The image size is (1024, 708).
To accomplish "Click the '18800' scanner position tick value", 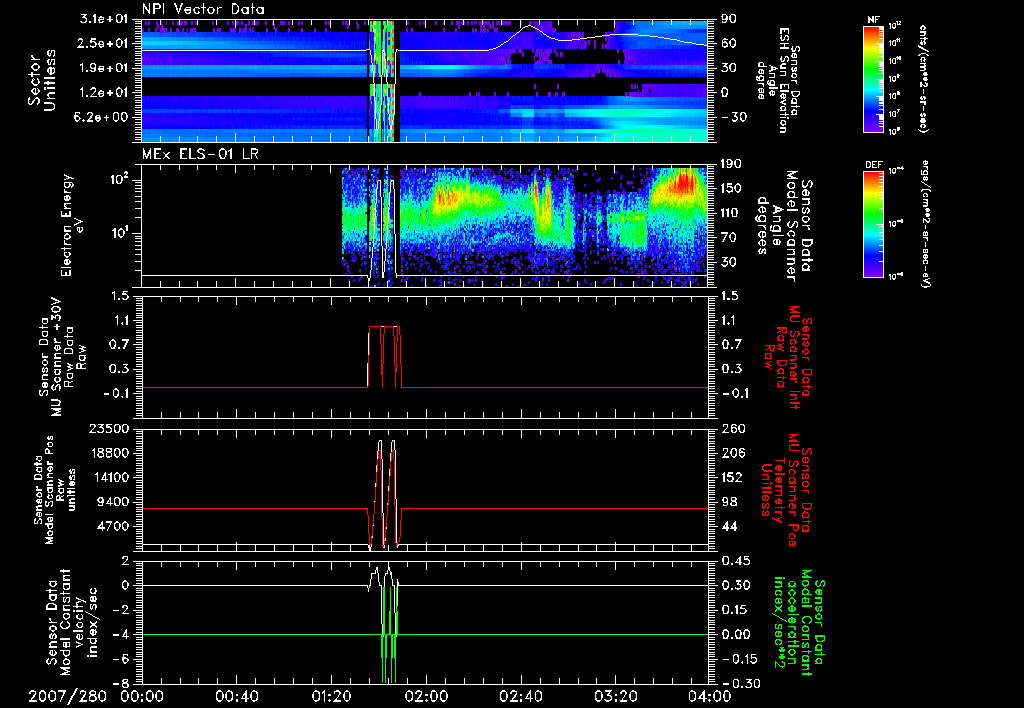I will tap(108, 453).
